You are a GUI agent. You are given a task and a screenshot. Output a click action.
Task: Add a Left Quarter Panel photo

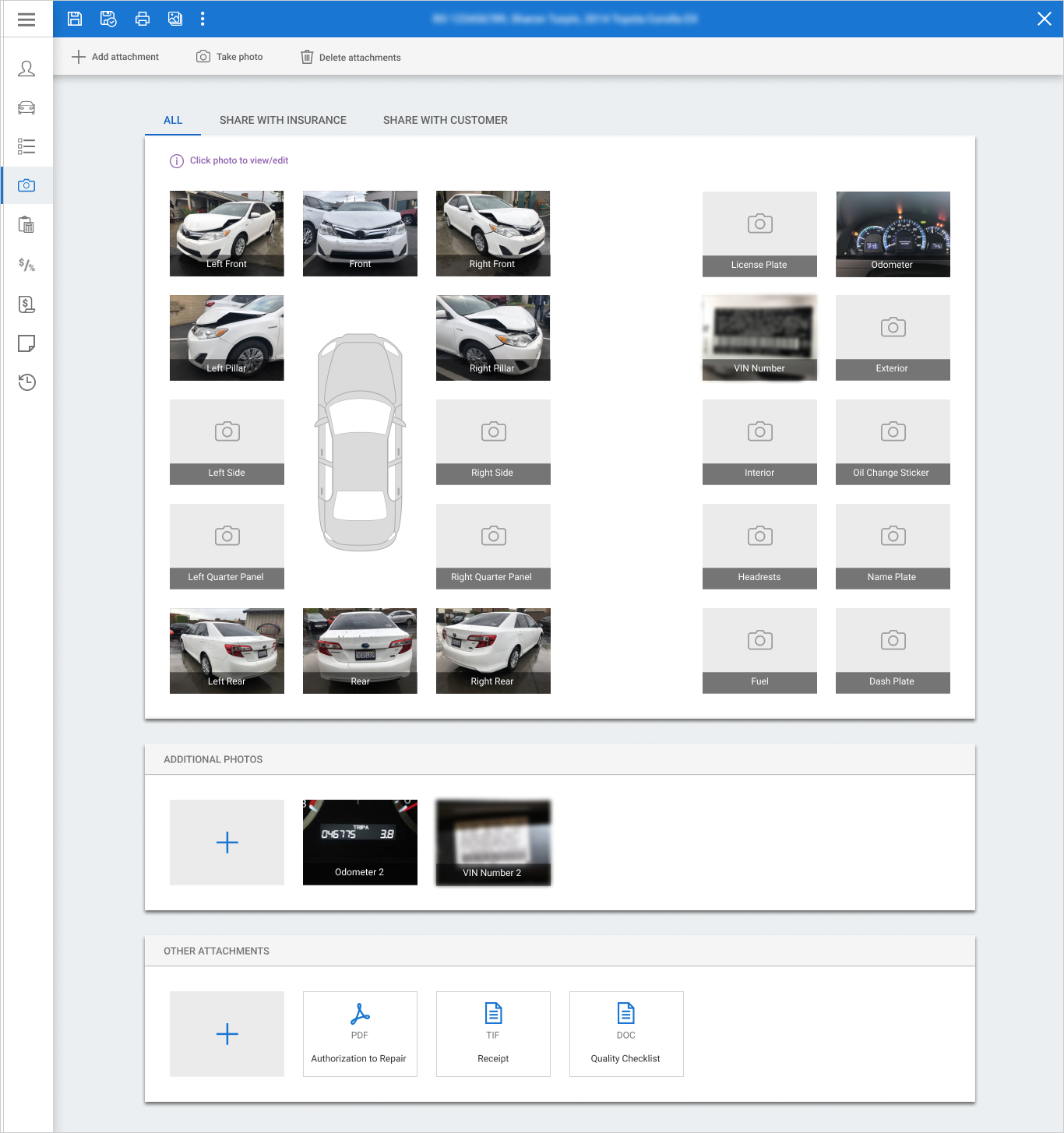coord(227,547)
